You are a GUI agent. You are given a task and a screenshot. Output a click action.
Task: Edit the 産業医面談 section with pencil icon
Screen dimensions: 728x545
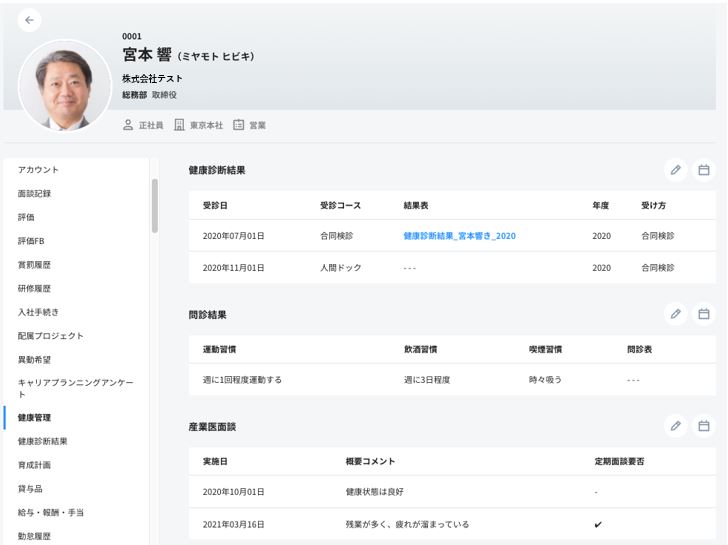coord(676,426)
